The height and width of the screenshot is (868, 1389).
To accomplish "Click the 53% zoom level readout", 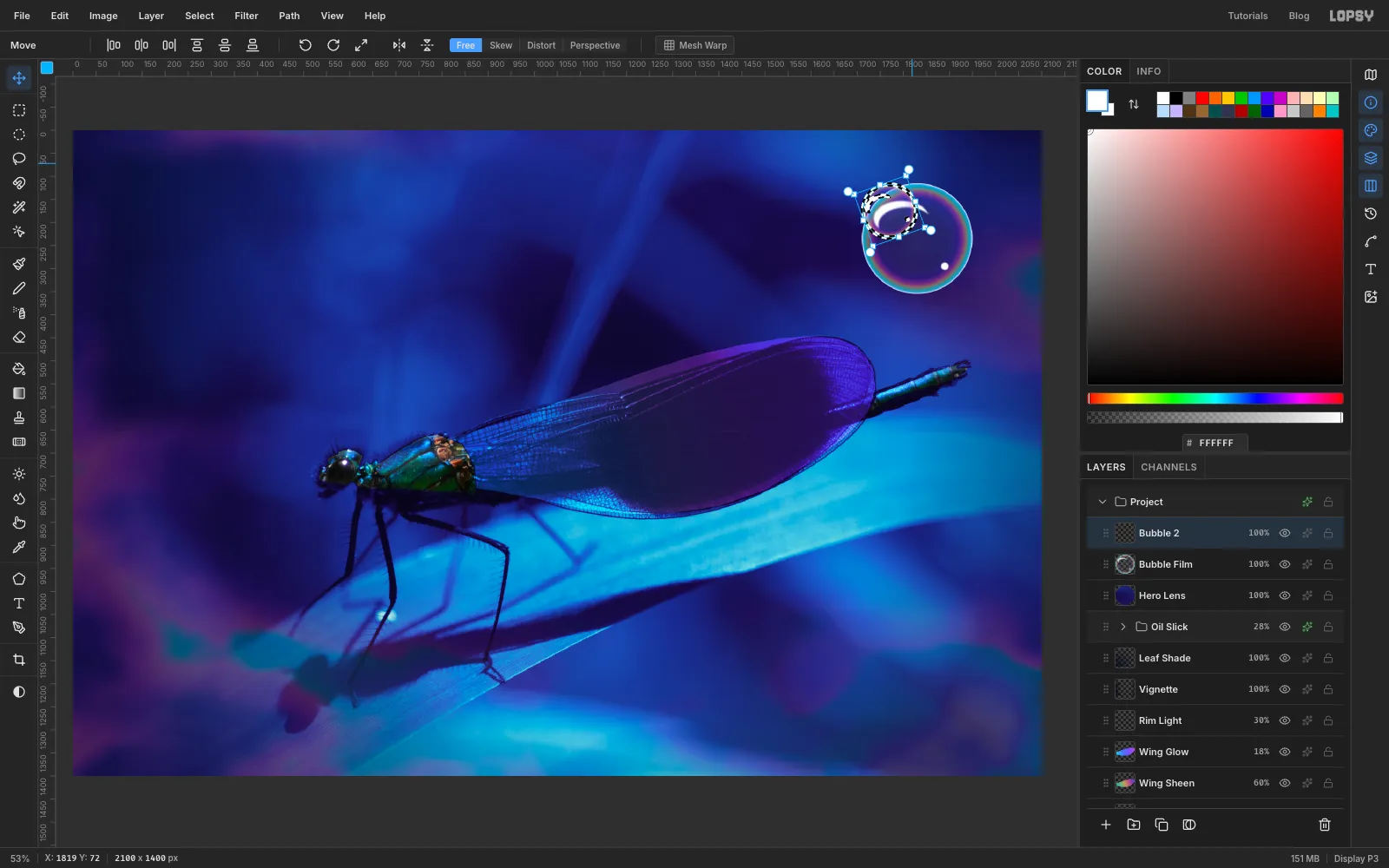I will (x=20, y=858).
